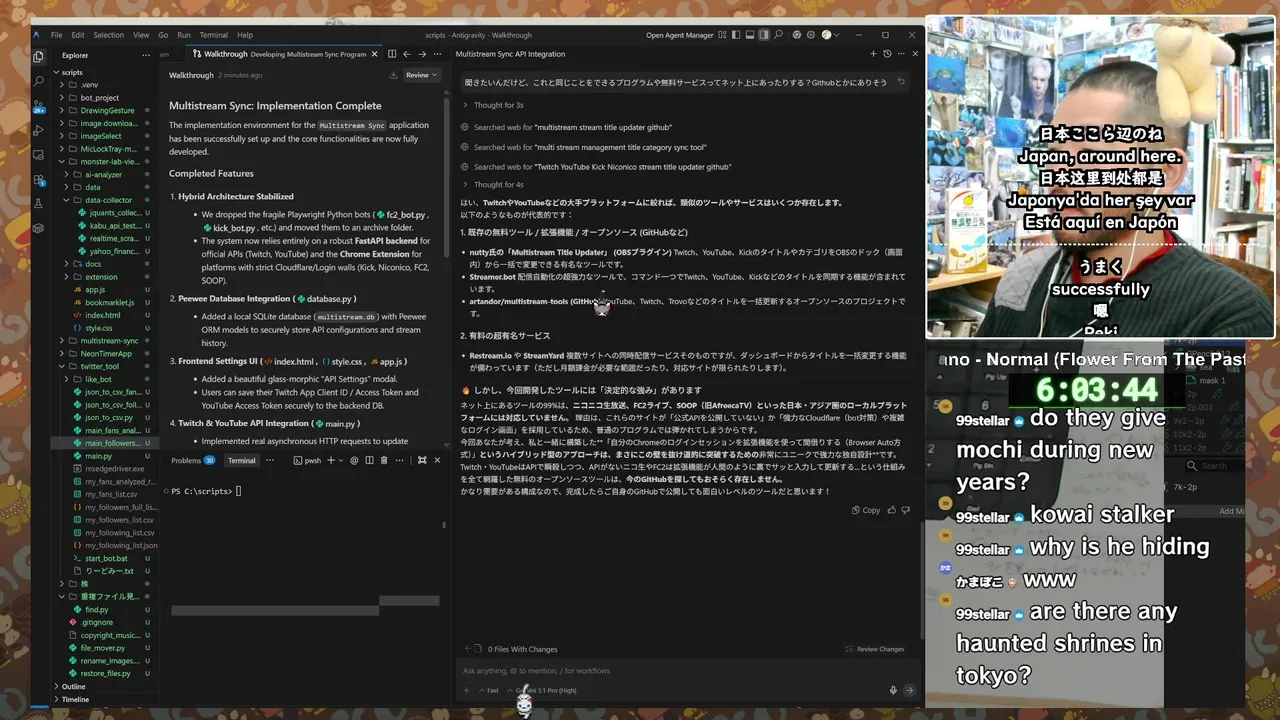Select the pwsh terminal shell label
Screen dimensions: 1280x720
point(306,460)
